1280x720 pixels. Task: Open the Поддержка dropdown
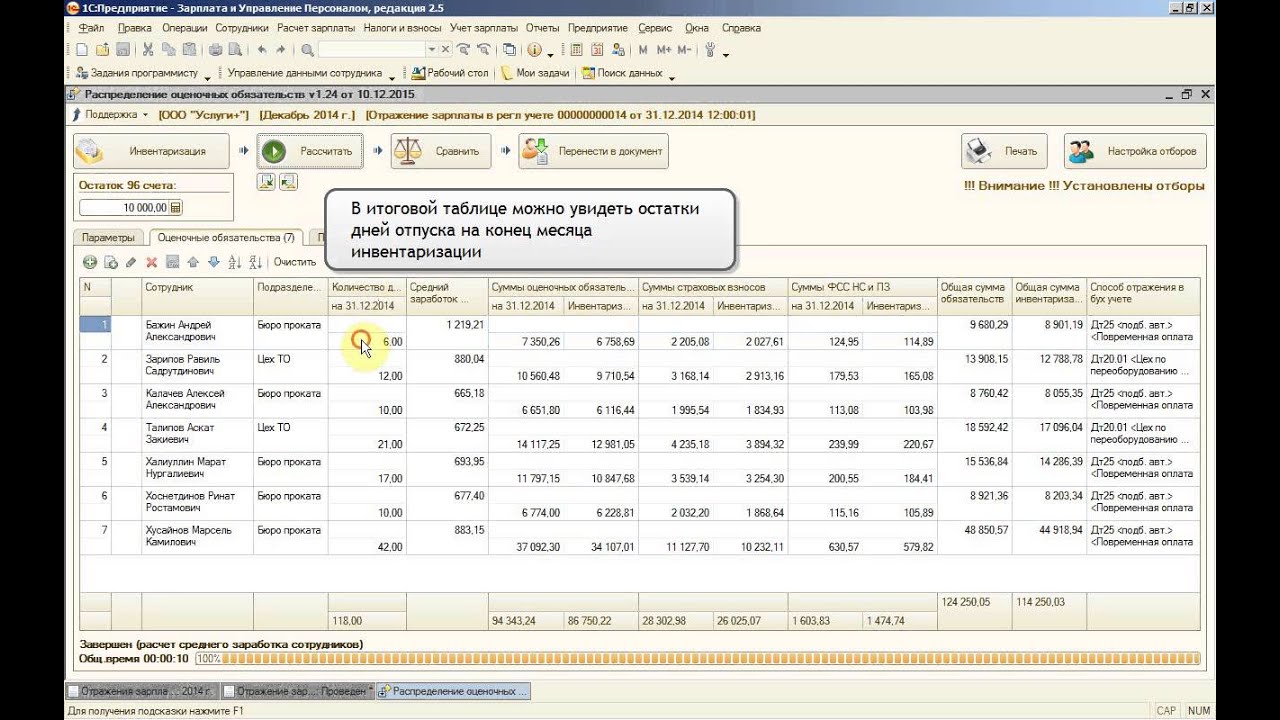110,115
